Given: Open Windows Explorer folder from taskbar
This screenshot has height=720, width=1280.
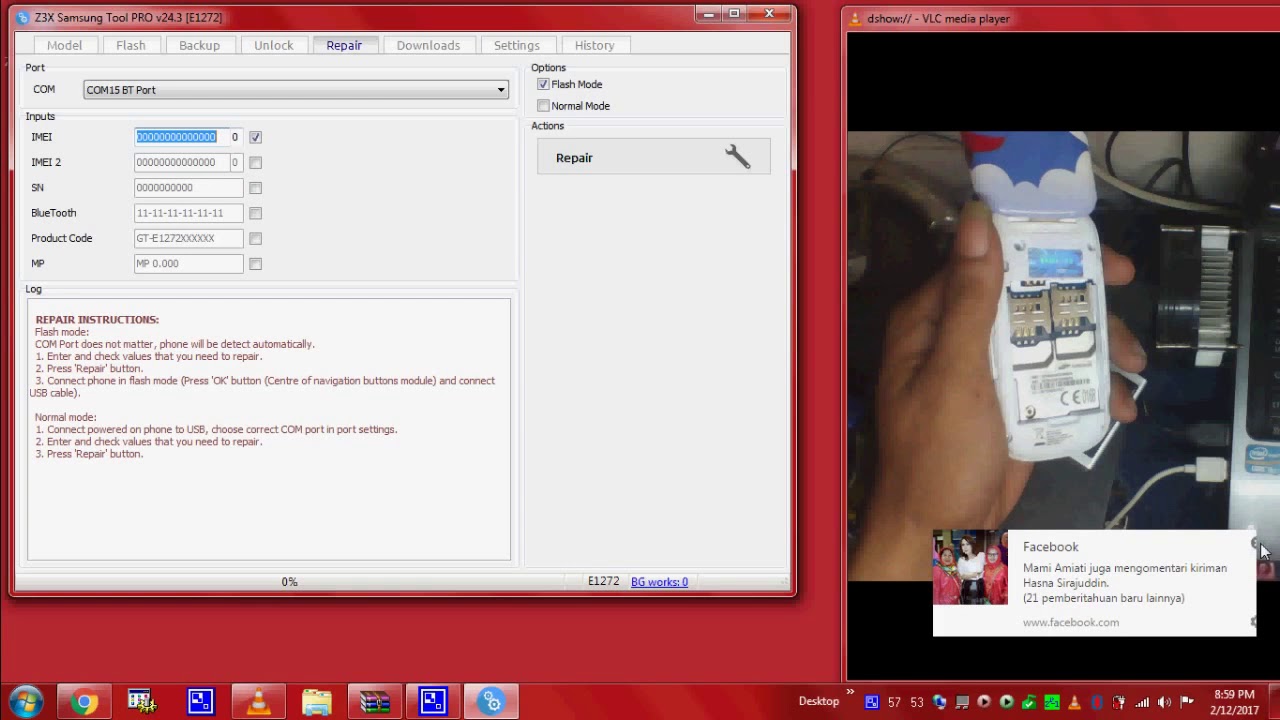Looking at the screenshot, I should pyautogui.click(x=317, y=702).
